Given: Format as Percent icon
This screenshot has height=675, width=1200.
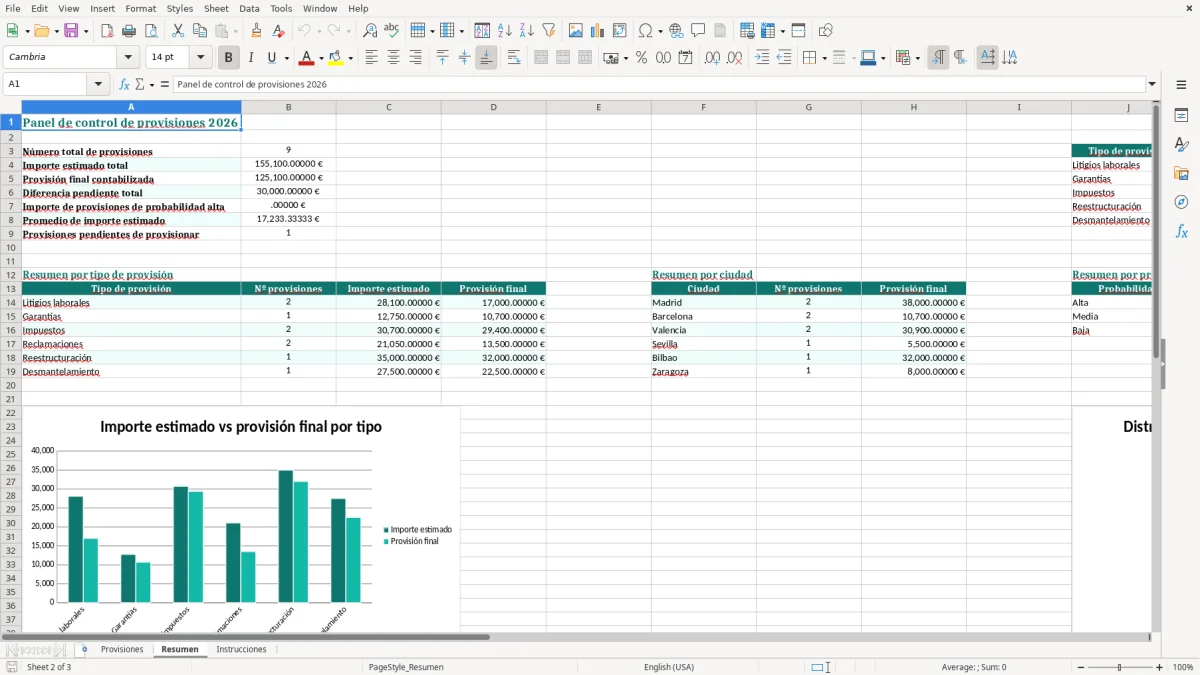Looking at the screenshot, I should [641, 58].
